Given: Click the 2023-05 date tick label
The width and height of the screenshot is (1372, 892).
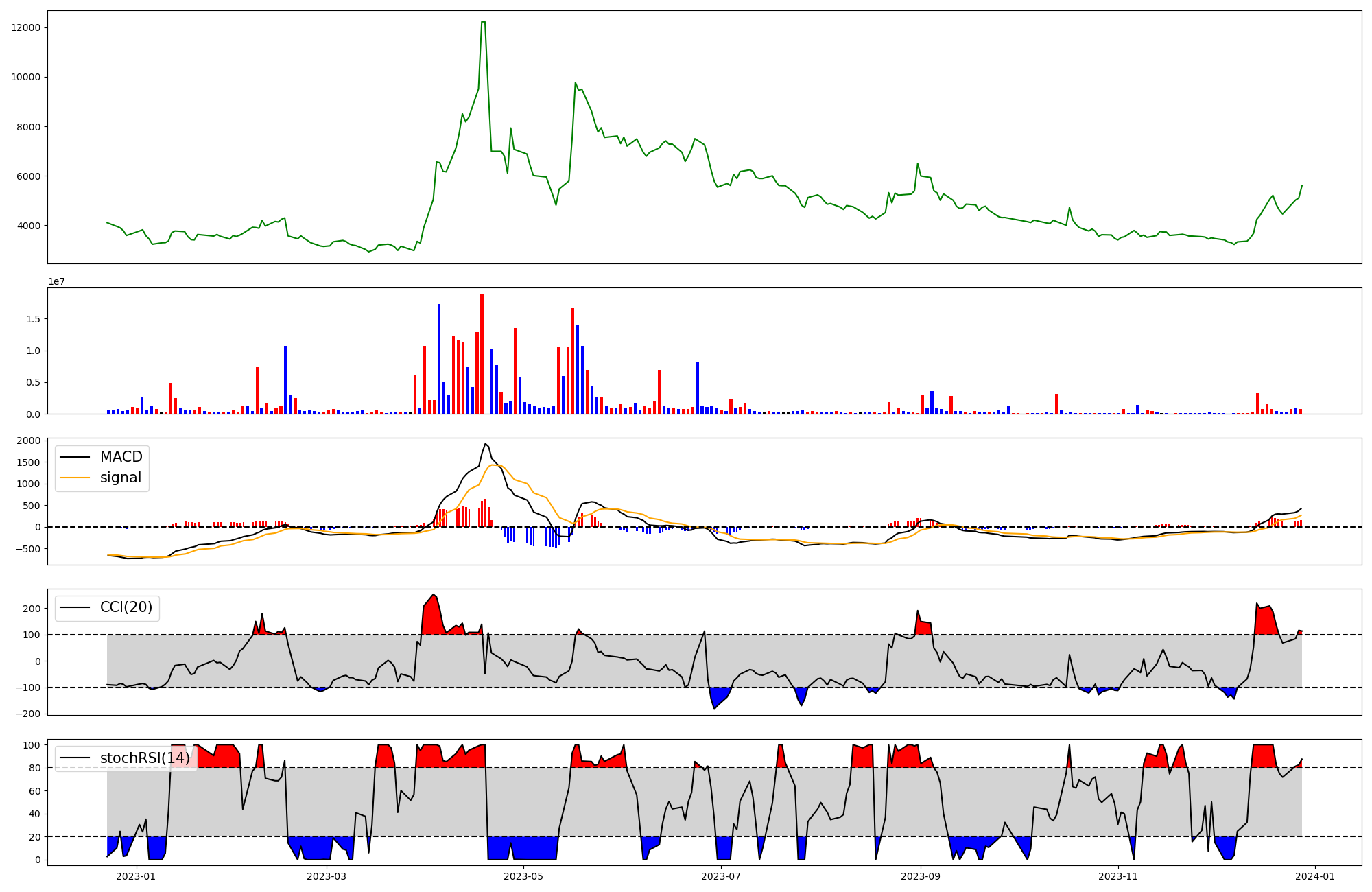Looking at the screenshot, I should coord(523,876).
